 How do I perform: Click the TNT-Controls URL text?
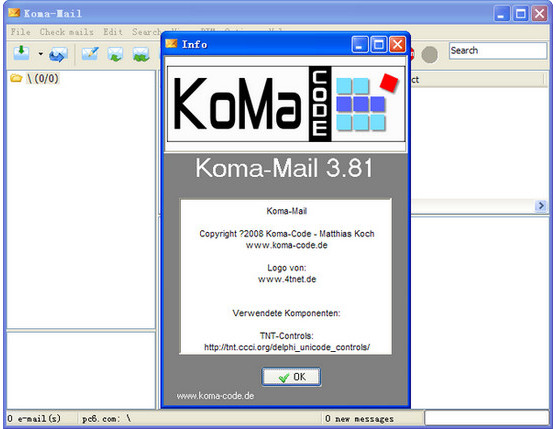click(x=287, y=347)
